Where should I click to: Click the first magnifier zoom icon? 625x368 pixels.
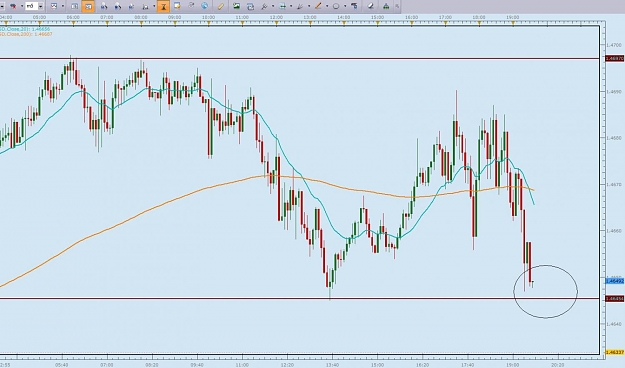coord(104,6)
